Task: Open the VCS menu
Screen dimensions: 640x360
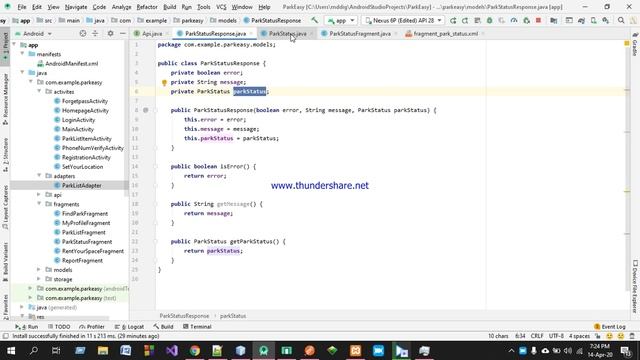Action: click(221, 7)
